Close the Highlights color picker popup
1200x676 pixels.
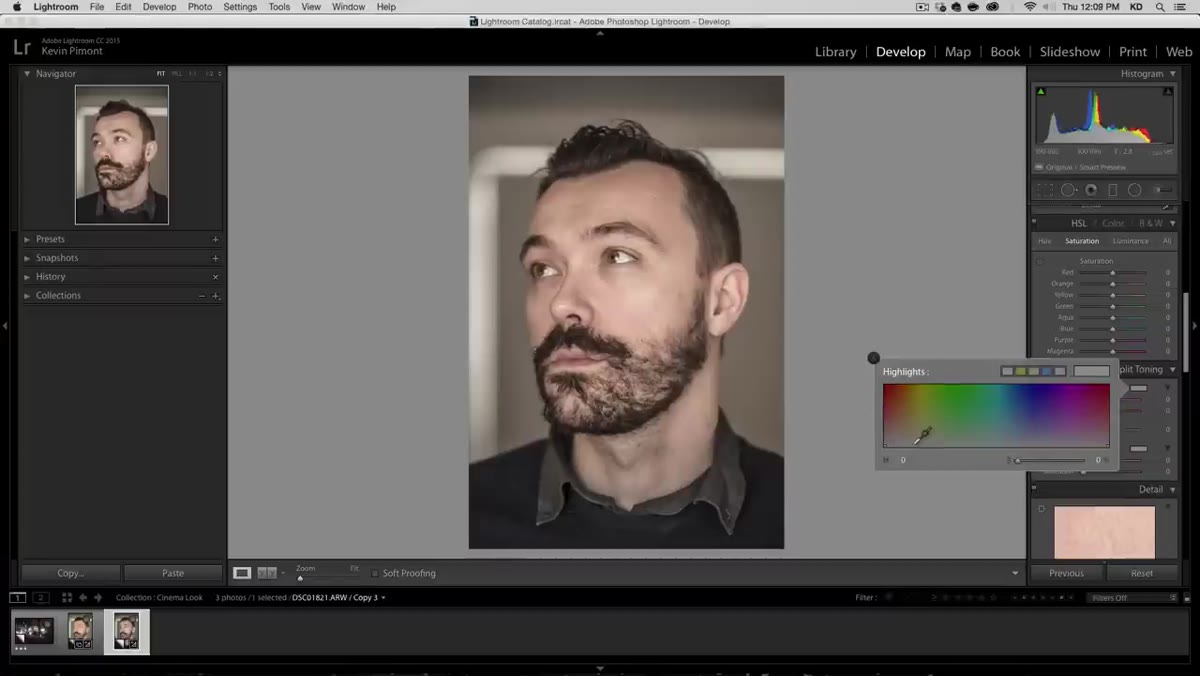874,358
